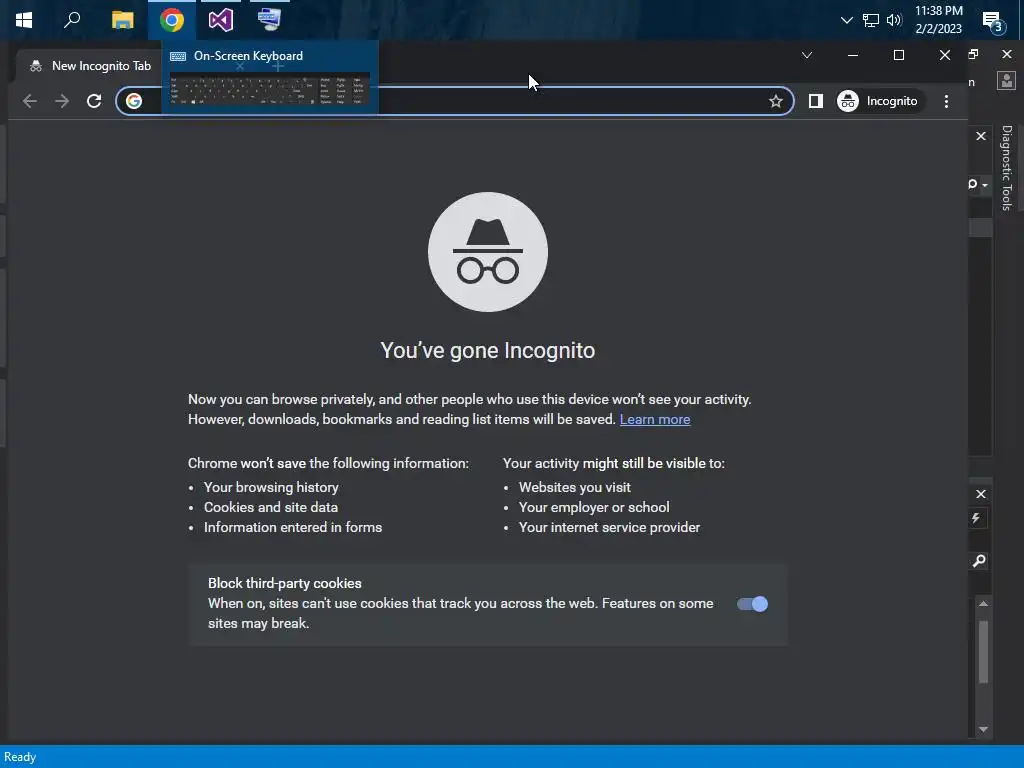Click "You've gone Incognito" heading
Screen dimensions: 1024x768
point(488,351)
